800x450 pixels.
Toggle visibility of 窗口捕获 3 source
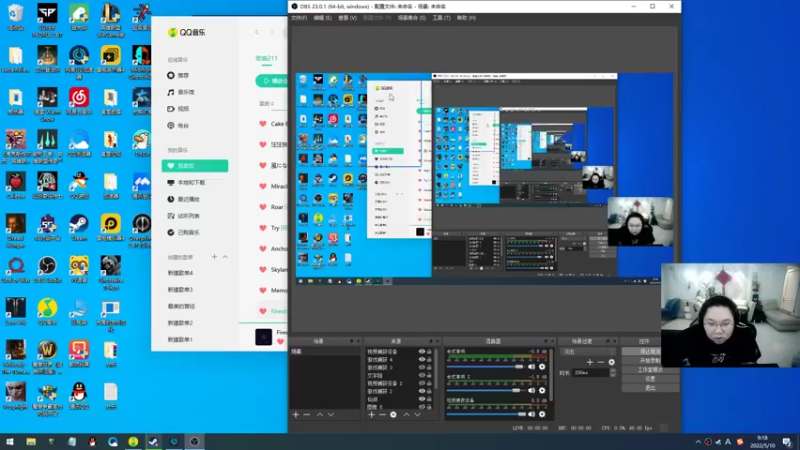(421, 367)
